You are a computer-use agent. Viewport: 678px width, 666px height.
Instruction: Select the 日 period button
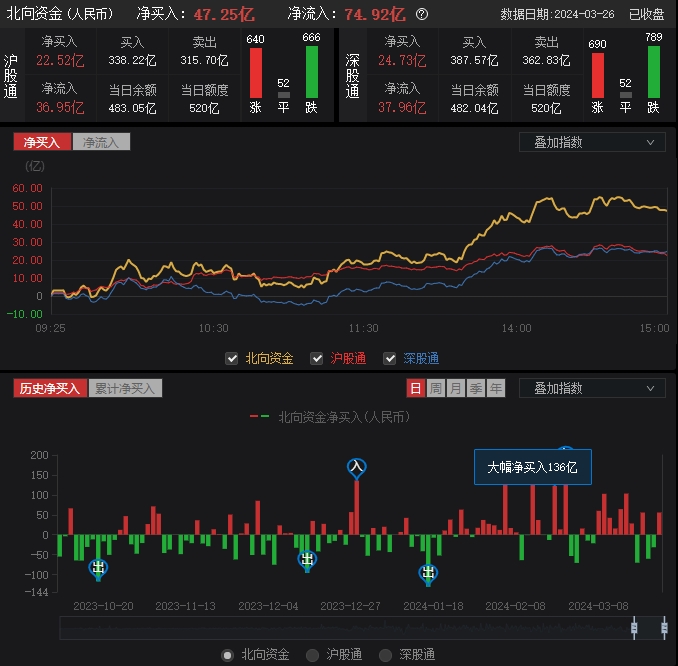tap(416, 388)
